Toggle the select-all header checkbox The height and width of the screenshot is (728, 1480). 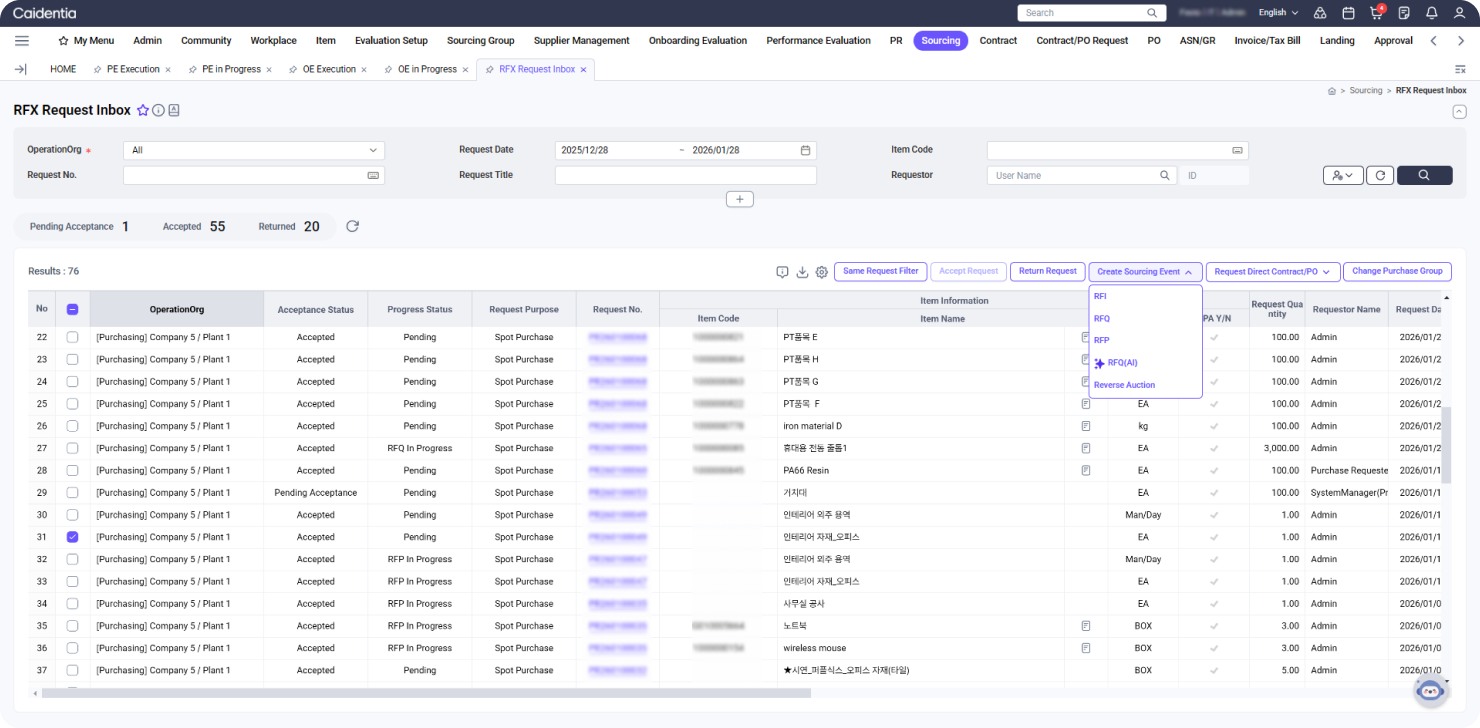(x=72, y=309)
